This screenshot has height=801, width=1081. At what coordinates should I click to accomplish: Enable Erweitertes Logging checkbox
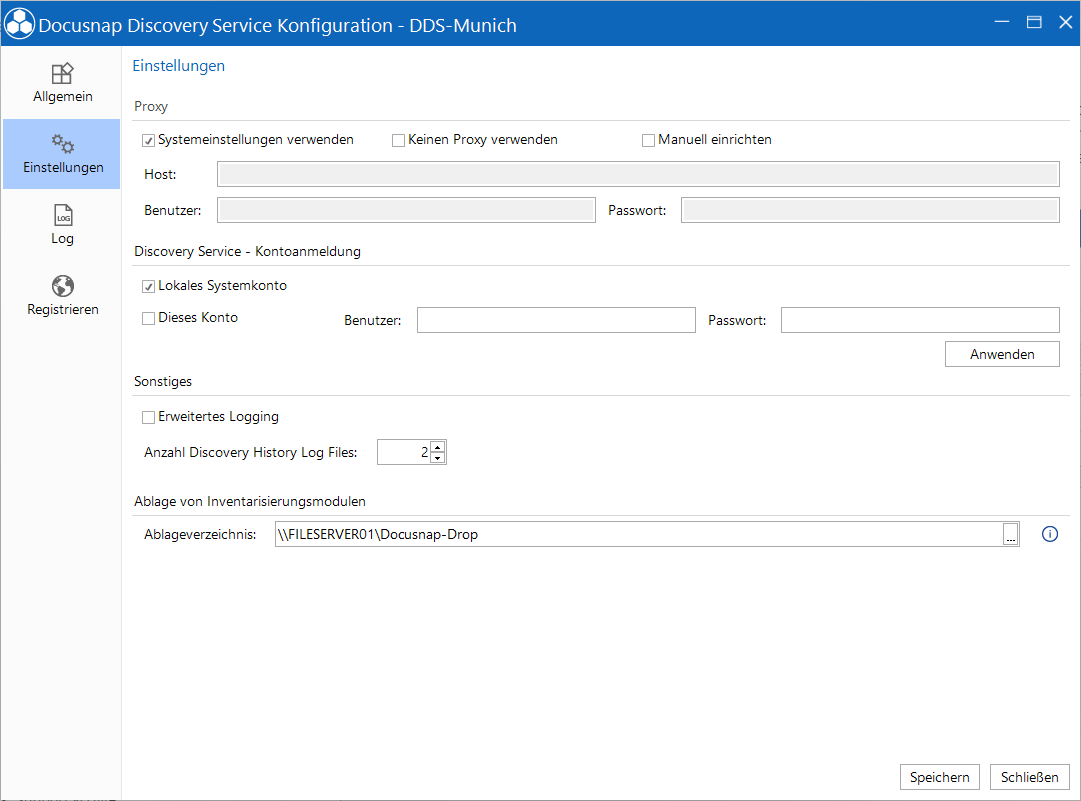148,418
